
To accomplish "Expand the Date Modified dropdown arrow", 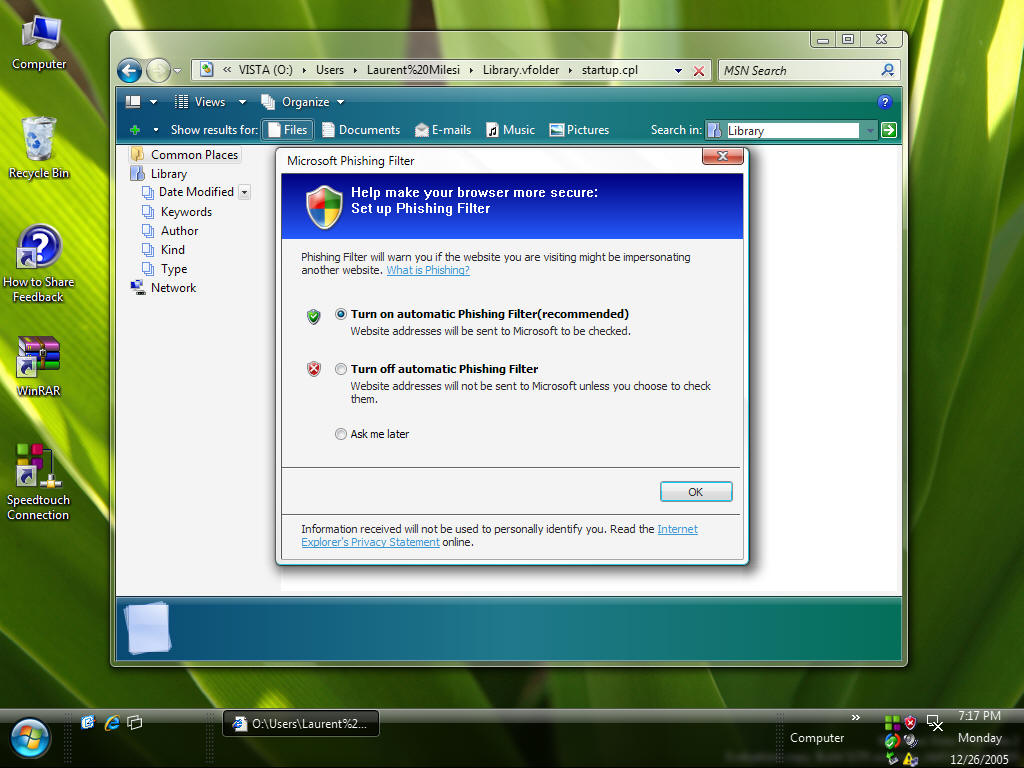I will click(245, 192).
